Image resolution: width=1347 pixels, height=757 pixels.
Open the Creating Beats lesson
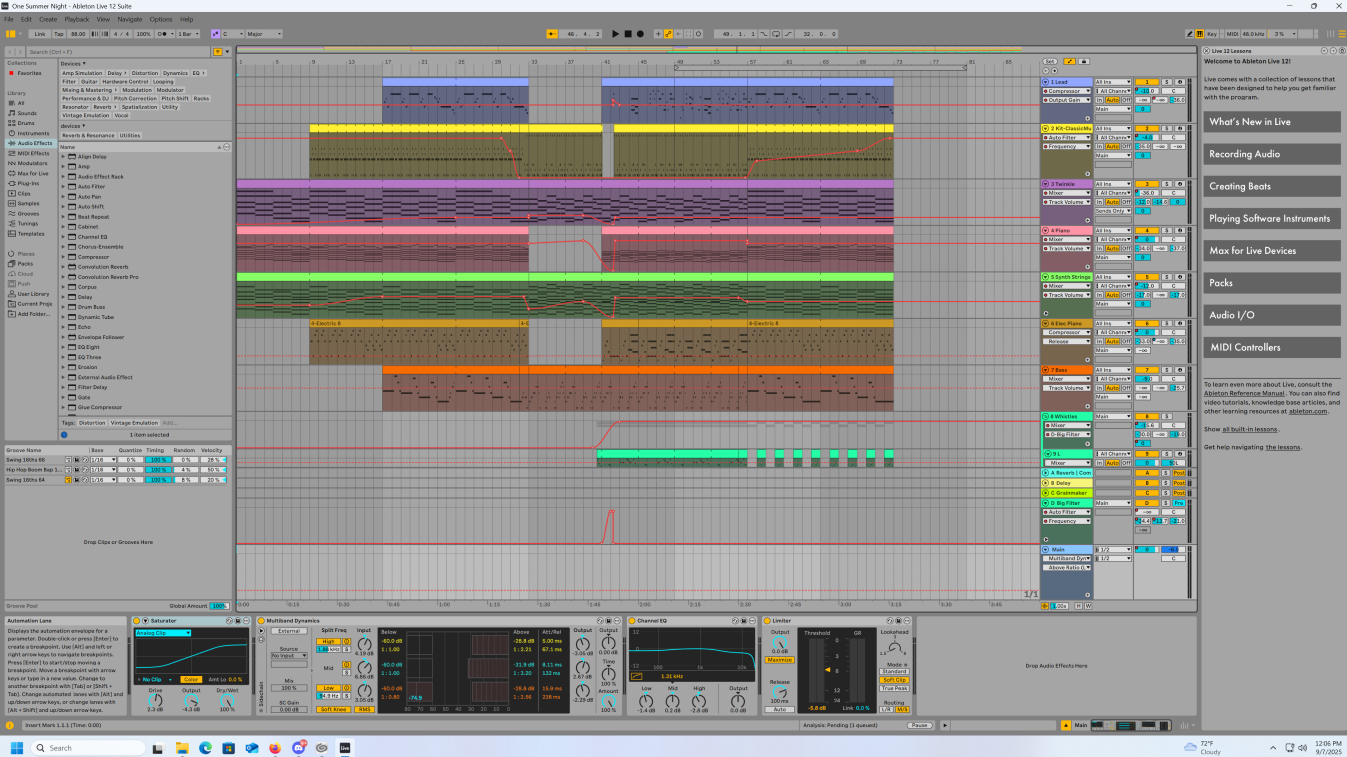click(x=1272, y=186)
